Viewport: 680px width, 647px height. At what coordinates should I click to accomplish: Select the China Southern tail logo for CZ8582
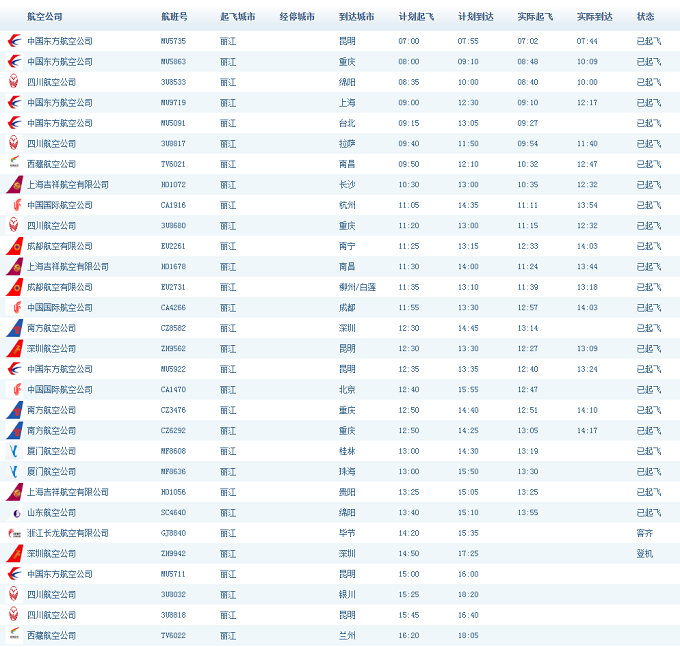click(14, 328)
